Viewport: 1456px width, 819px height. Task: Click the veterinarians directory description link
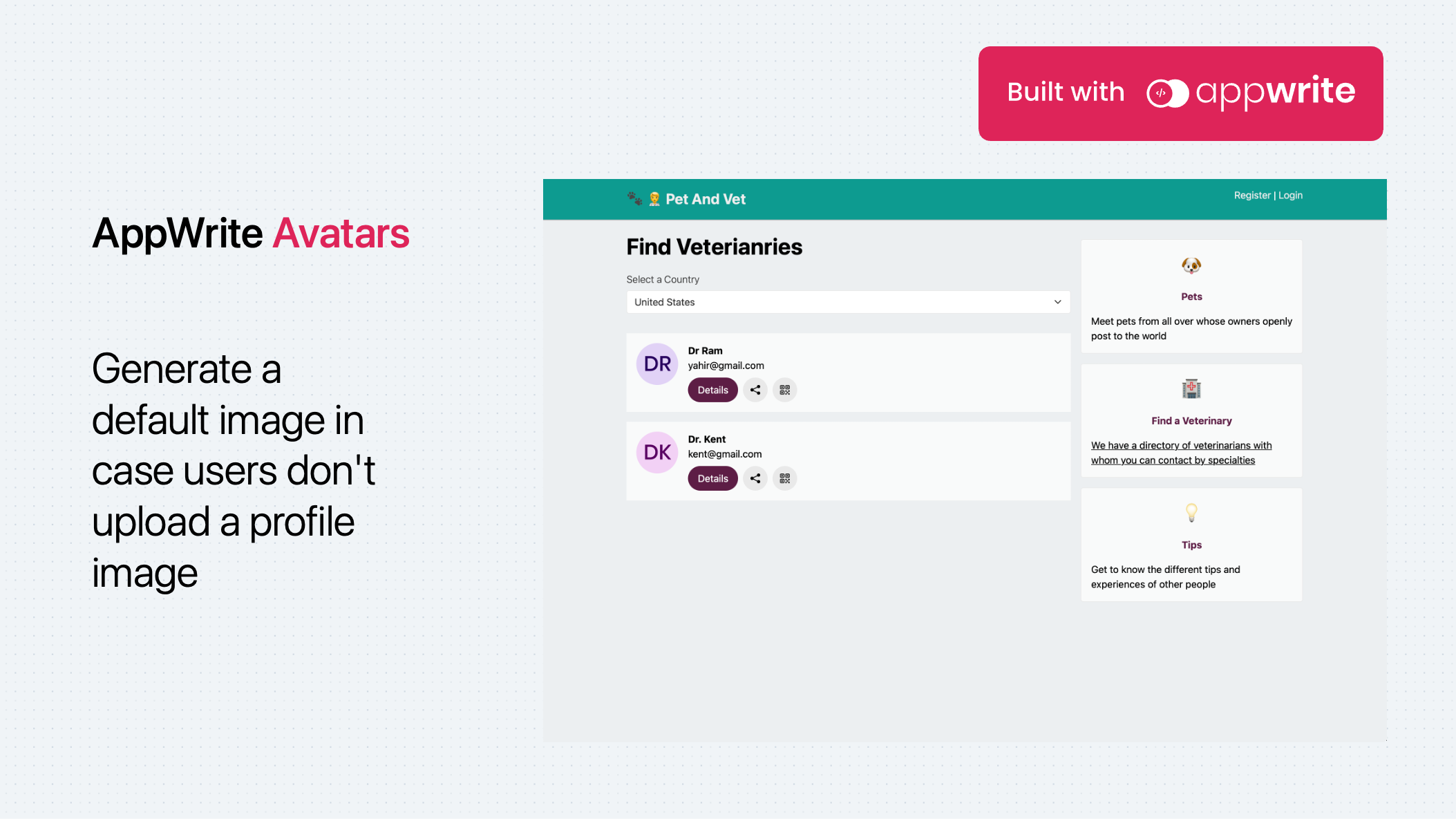pyautogui.click(x=1180, y=453)
